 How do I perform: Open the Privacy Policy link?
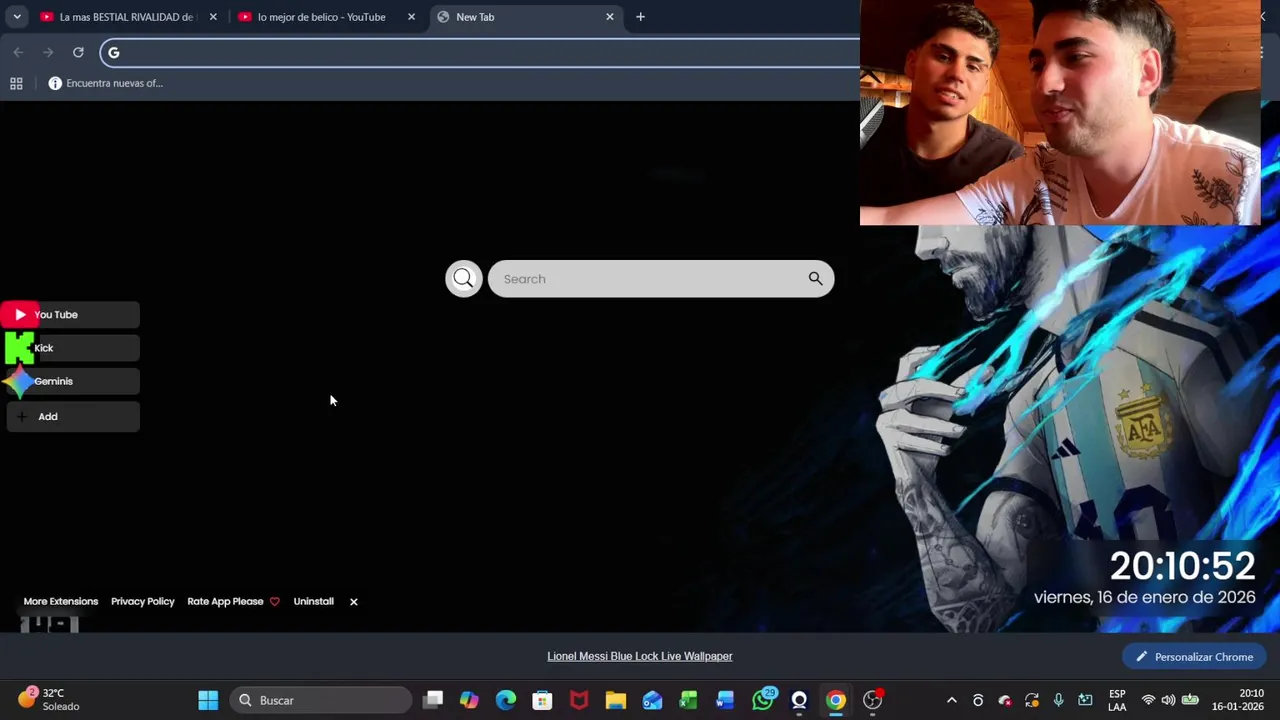point(142,601)
